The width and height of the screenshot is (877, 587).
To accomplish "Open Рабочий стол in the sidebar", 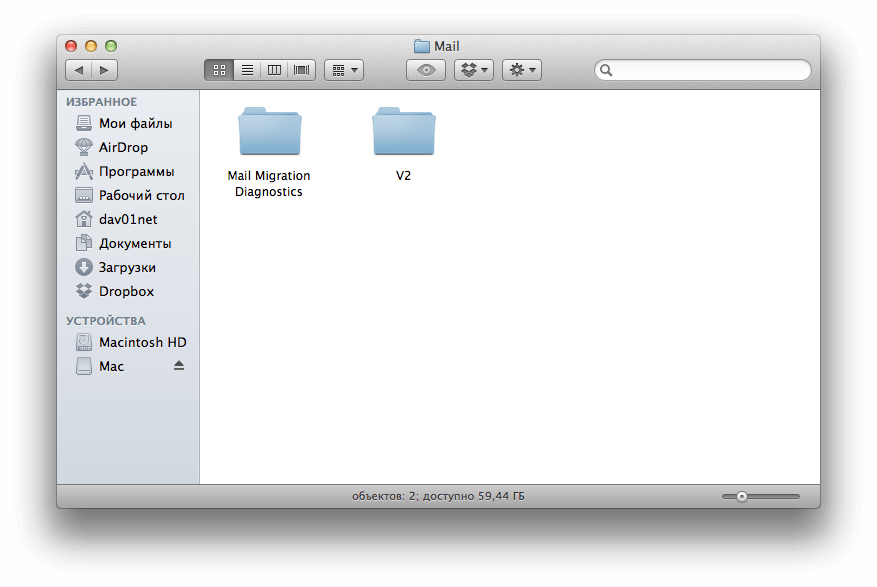I will [128, 195].
